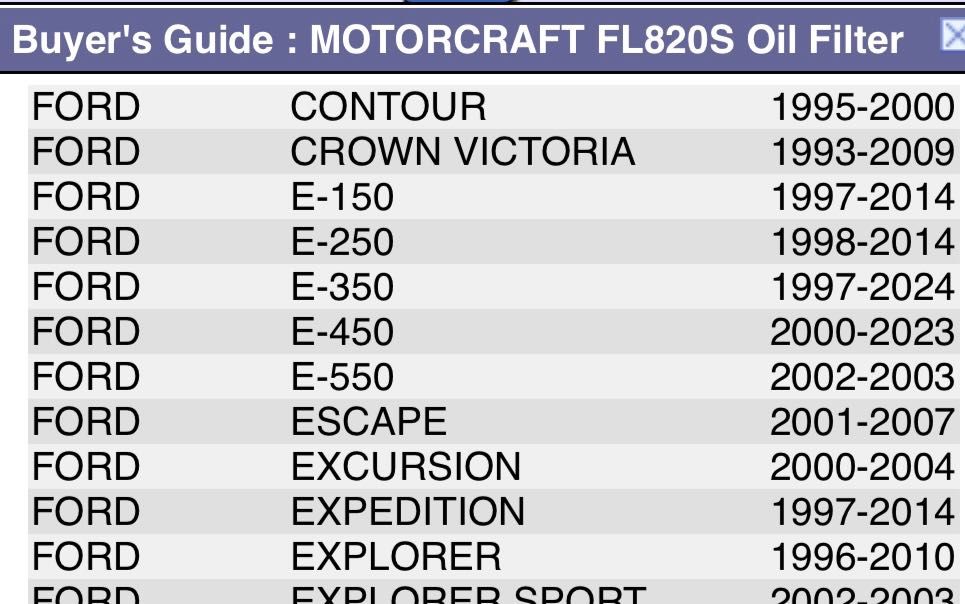Click the 1996-2010 year range
The height and width of the screenshot is (604, 965).
862,557
